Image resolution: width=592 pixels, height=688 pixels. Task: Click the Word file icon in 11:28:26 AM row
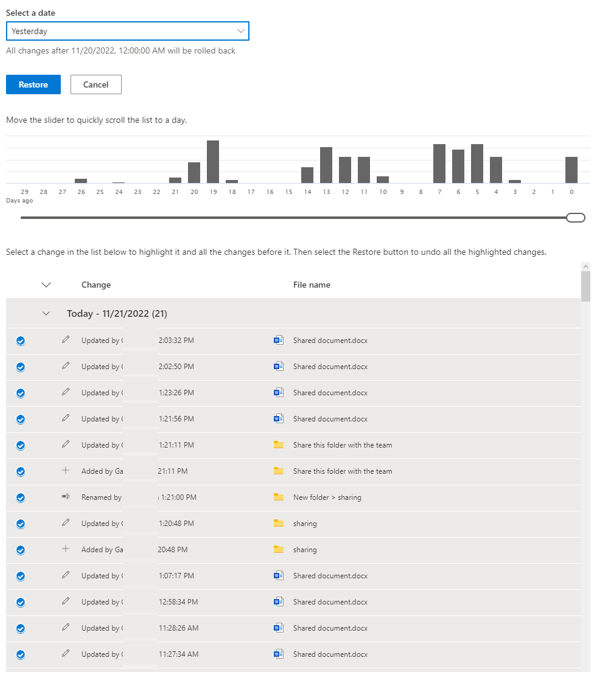tap(278, 628)
